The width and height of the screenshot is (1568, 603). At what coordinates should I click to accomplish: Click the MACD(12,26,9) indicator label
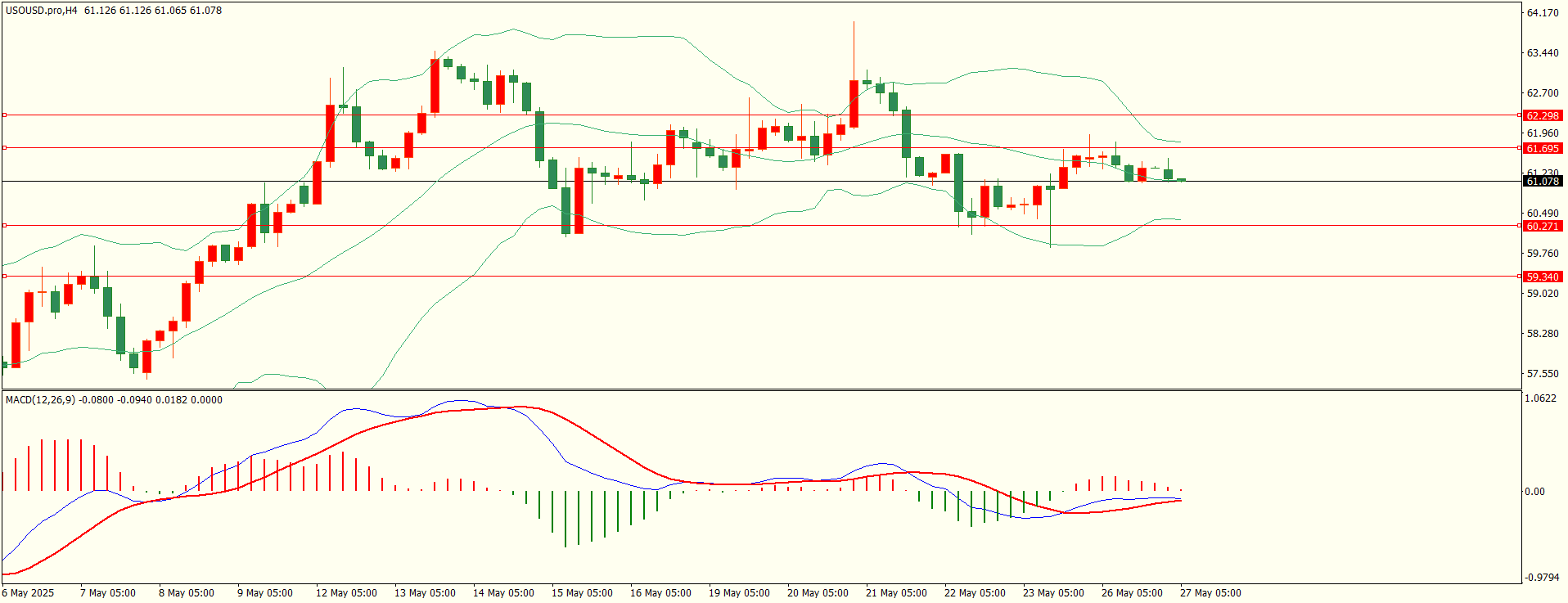(x=39, y=400)
